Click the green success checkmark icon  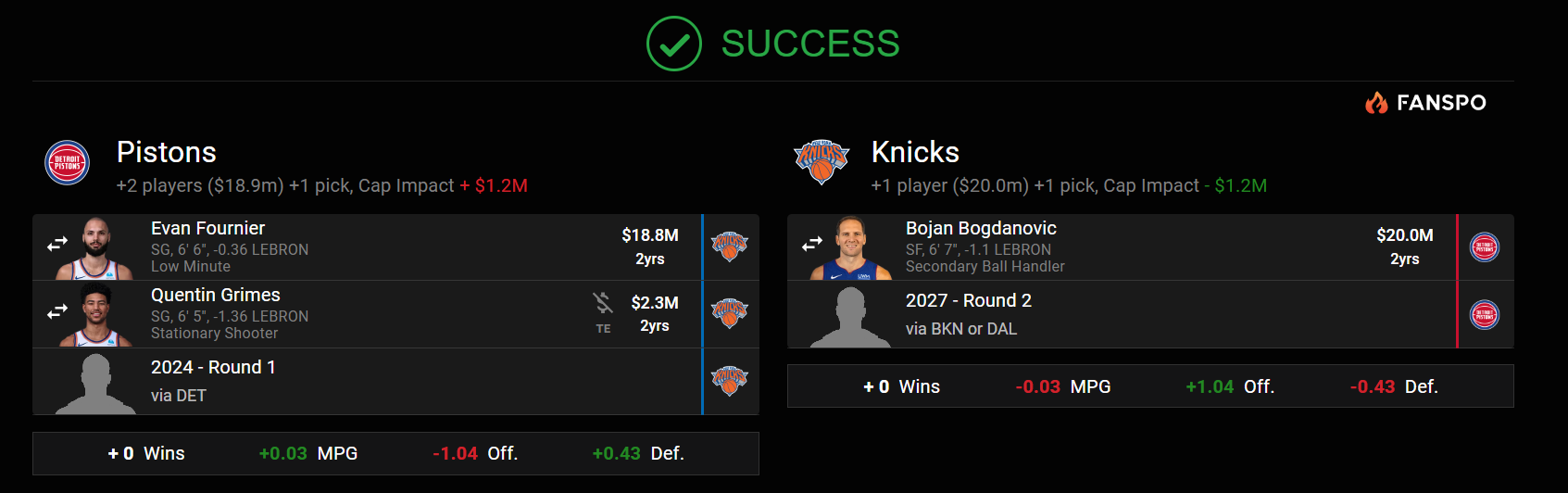tap(674, 44)
